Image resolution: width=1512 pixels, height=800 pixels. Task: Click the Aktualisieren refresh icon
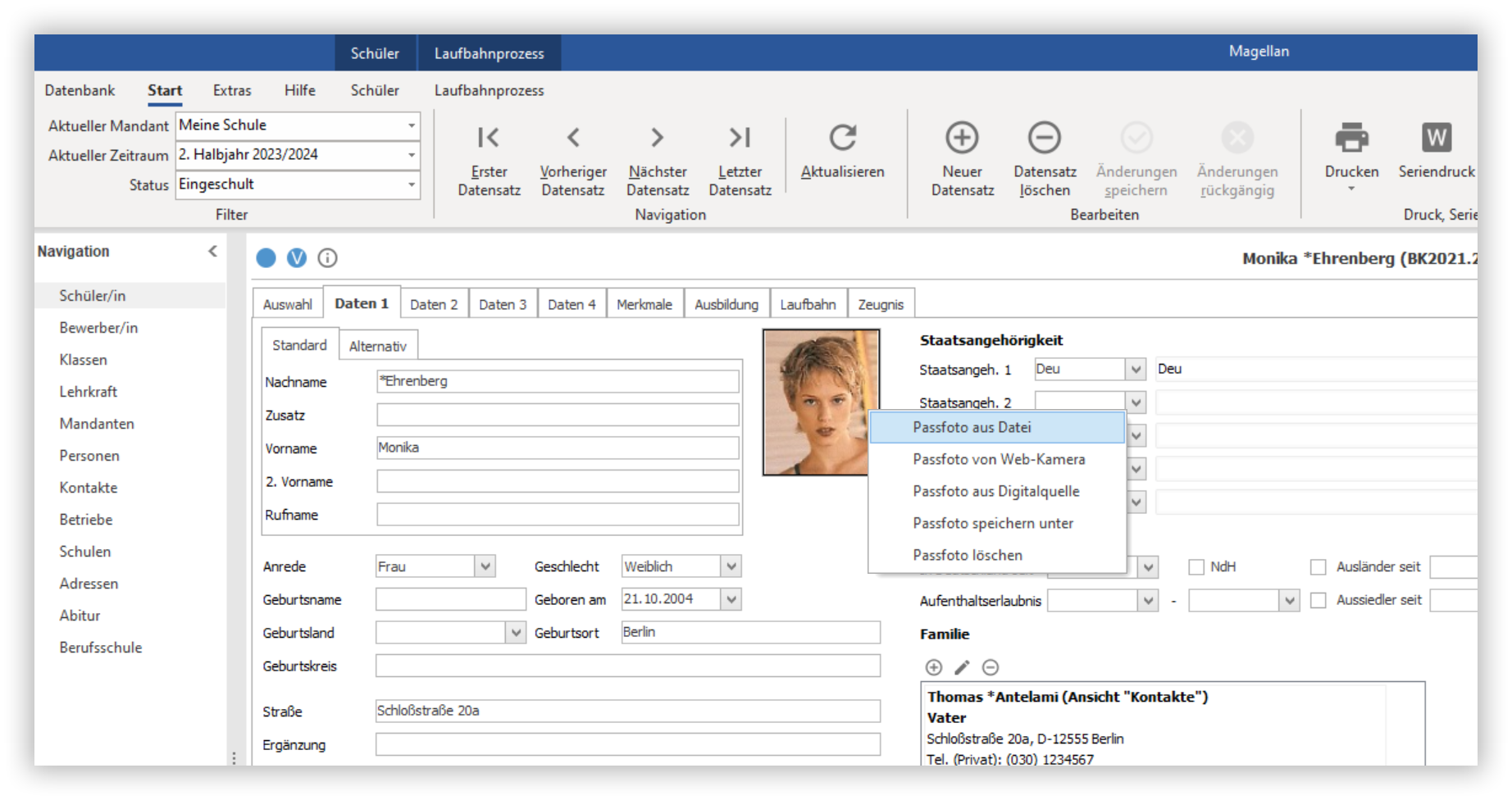coord(842,138)
